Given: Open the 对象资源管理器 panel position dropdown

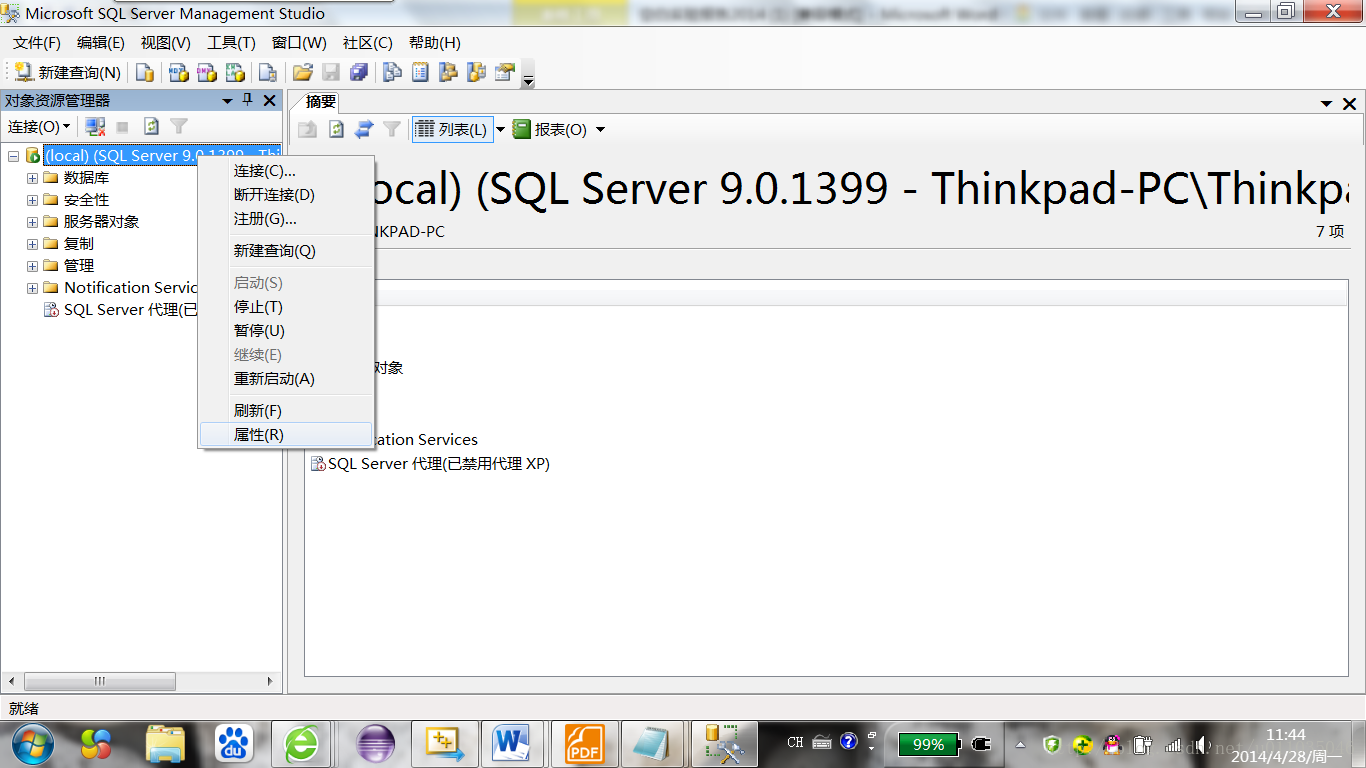Looking at the screenshot, I should click(x=228, y=100).
